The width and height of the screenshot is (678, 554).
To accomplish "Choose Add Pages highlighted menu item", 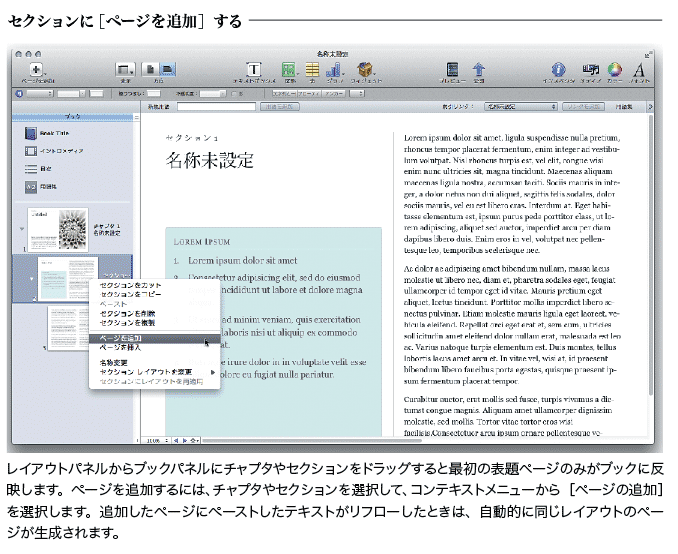I will coord(154,338).
